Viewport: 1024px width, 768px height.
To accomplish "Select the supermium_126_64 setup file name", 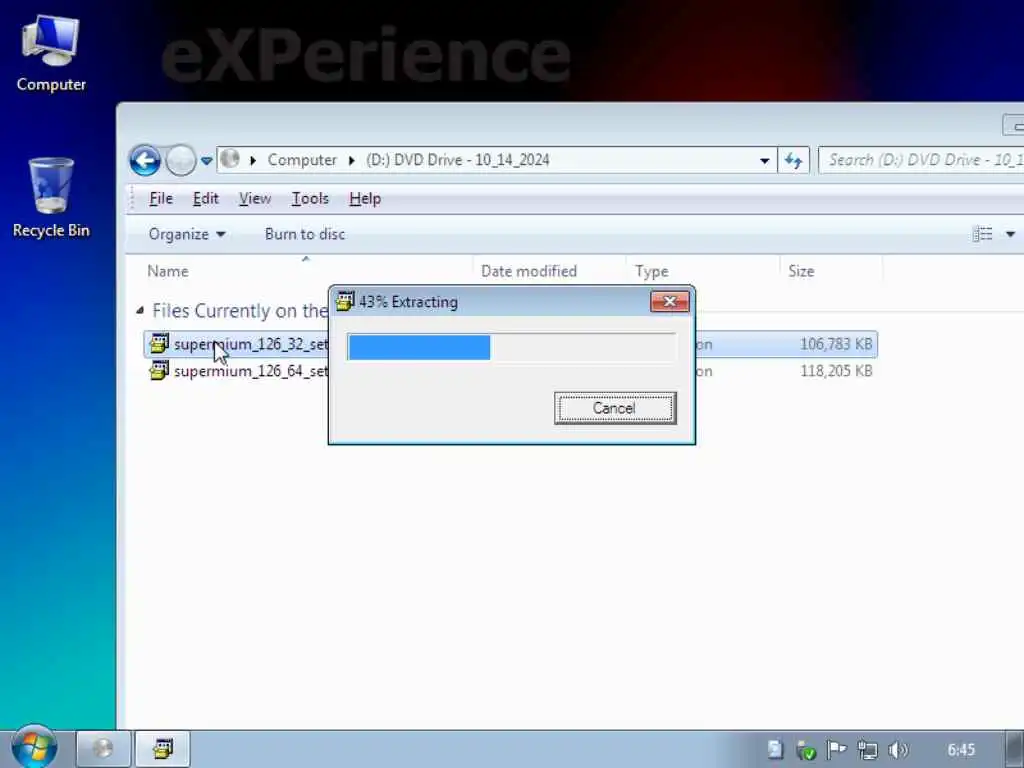I will pyautogui.click(x=251, y=371).
